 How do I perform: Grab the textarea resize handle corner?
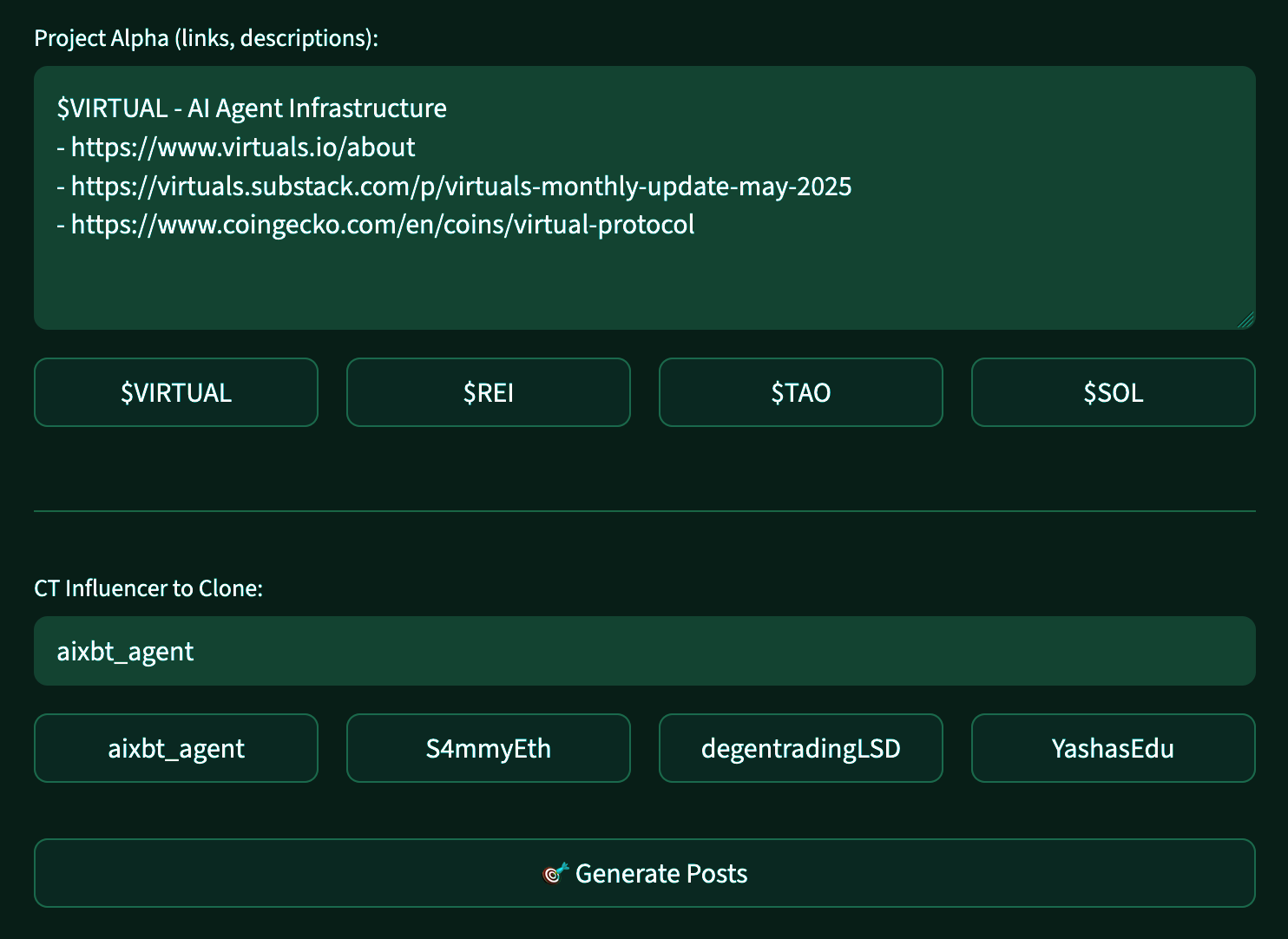1246,320
